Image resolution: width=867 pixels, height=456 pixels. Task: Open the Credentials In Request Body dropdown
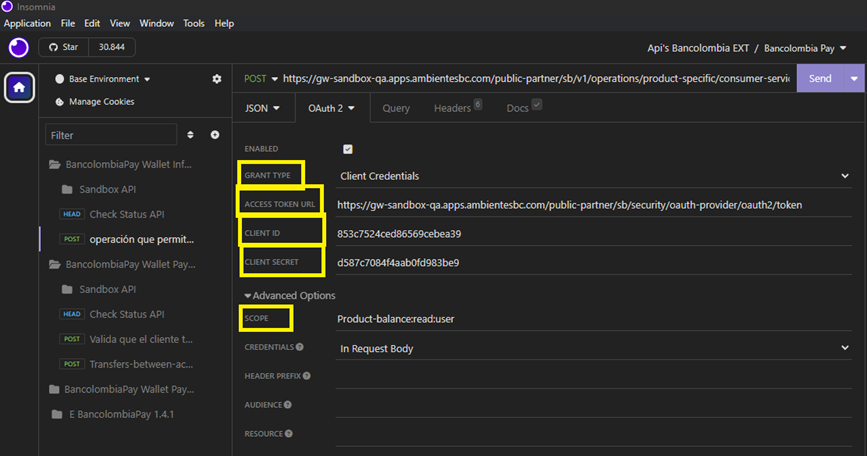point(594,348)
